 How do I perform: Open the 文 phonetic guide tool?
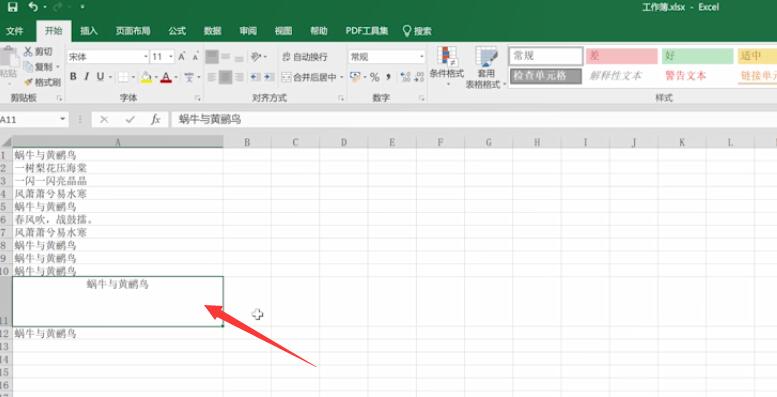coord(189,77)
